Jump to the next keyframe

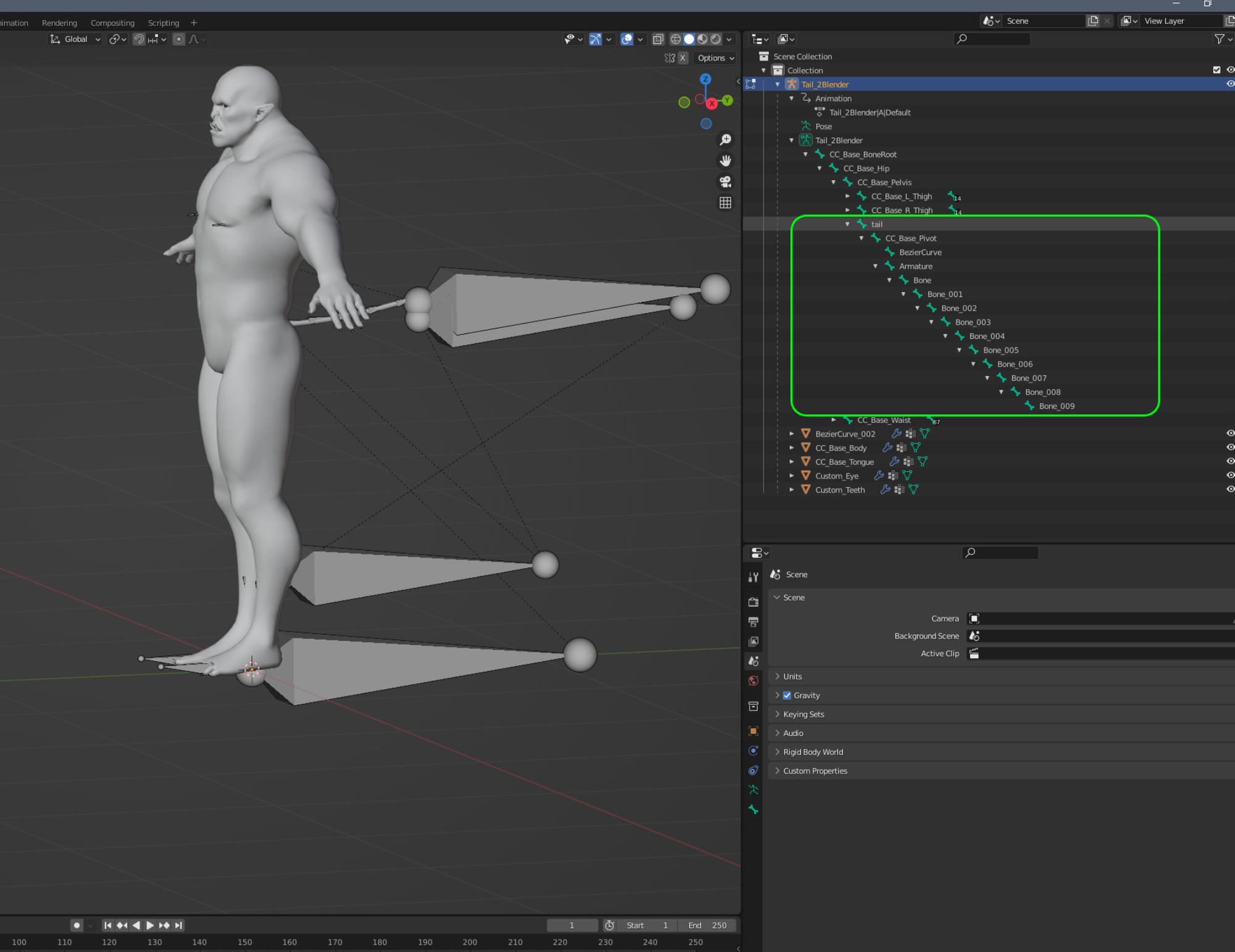coord(164,925)
